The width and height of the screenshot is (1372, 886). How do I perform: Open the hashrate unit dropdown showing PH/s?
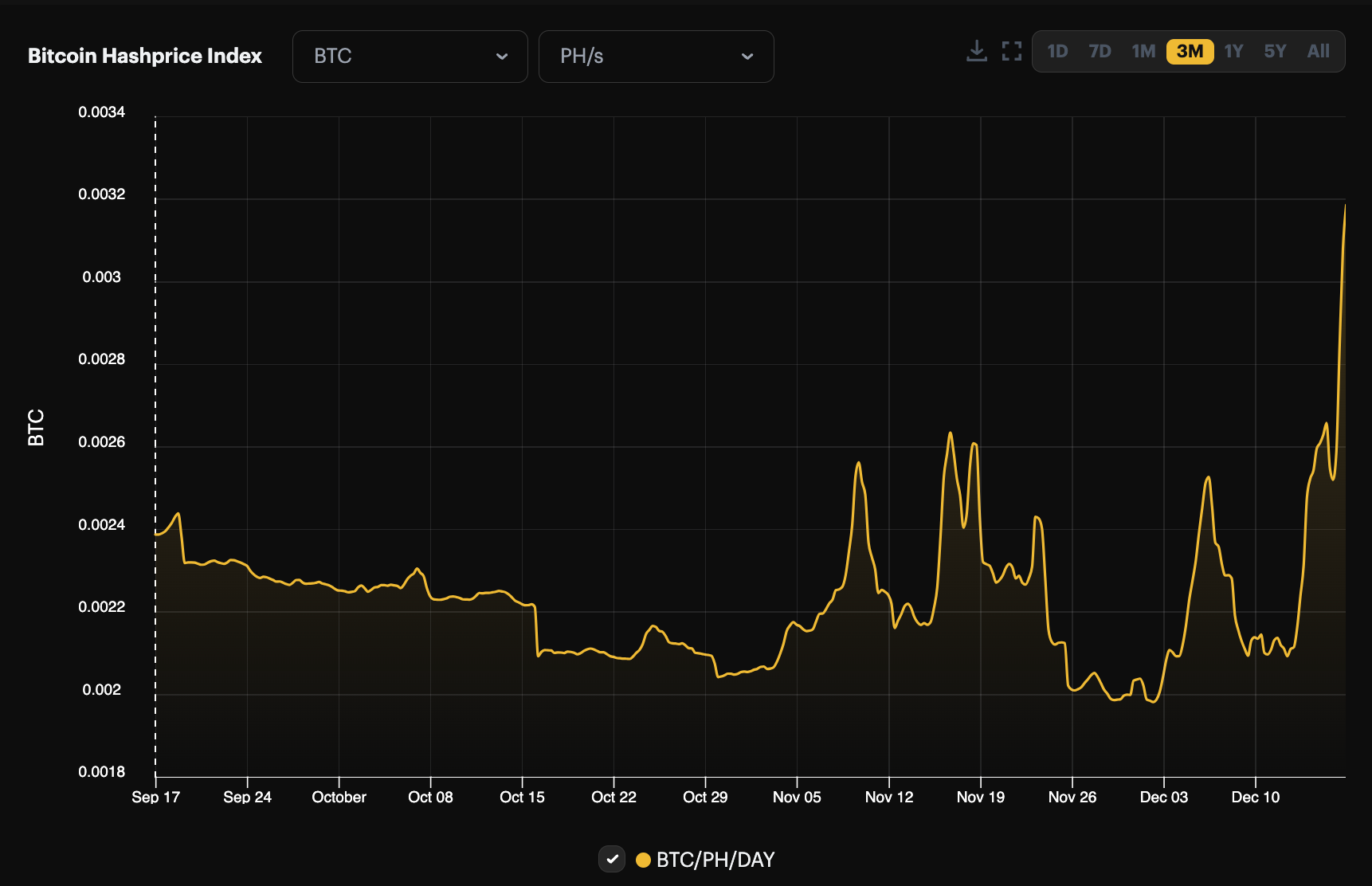(656, 57)
